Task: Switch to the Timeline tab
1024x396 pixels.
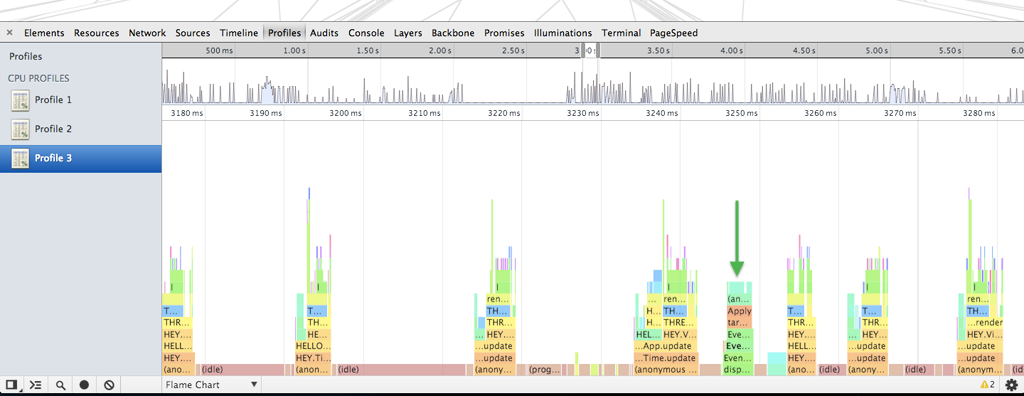Action: [x=238, y=33]
